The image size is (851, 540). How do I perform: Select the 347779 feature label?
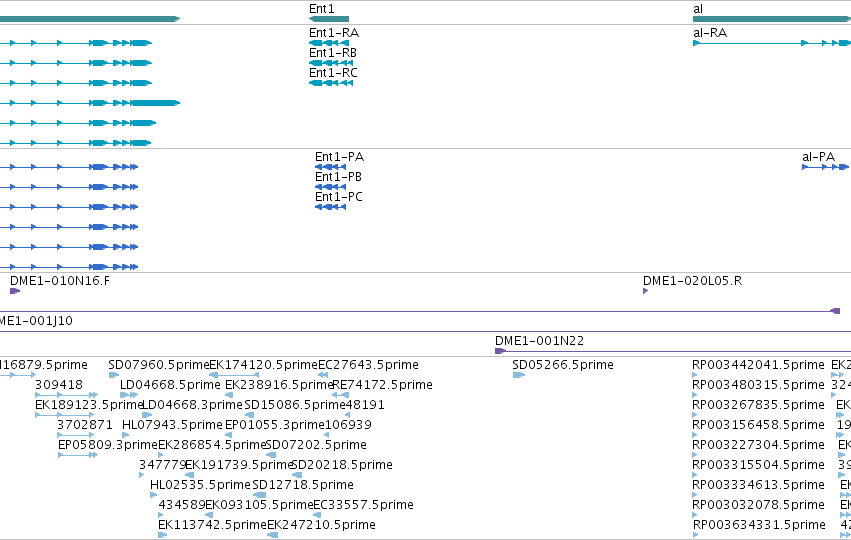163,465
